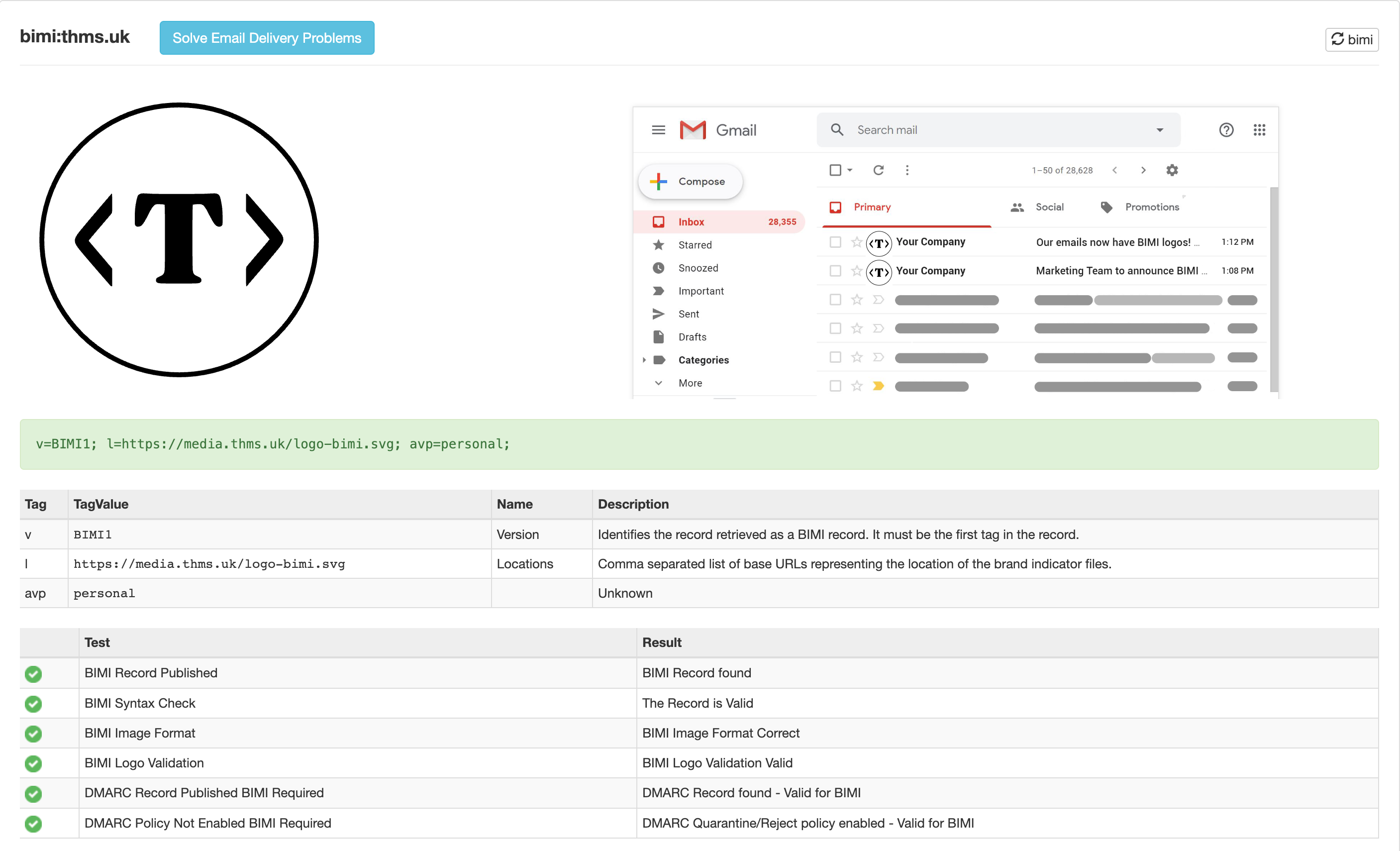Click the bimi:thms.uk page heading
This screenshot has height=851, width=1400.
[75, 36]
